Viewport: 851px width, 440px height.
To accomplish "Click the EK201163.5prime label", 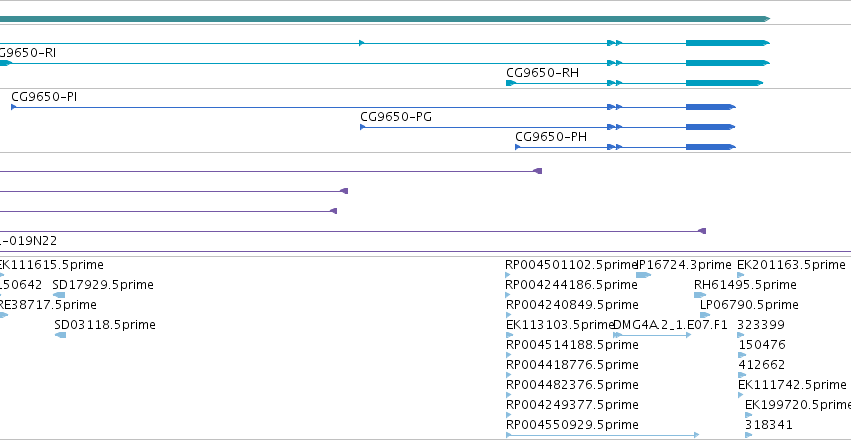I will click(791, 265).
